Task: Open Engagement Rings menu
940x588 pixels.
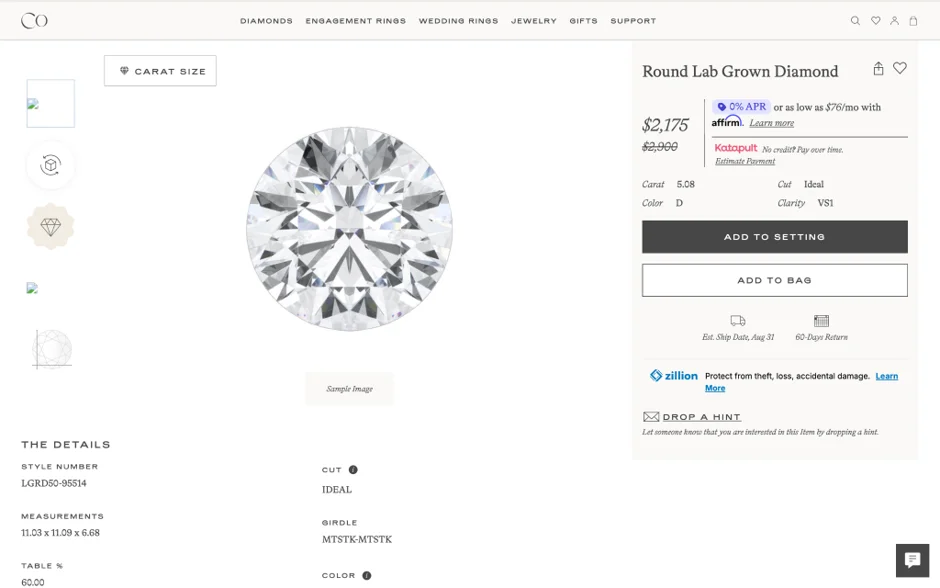Action: click(x=355, y=21)
